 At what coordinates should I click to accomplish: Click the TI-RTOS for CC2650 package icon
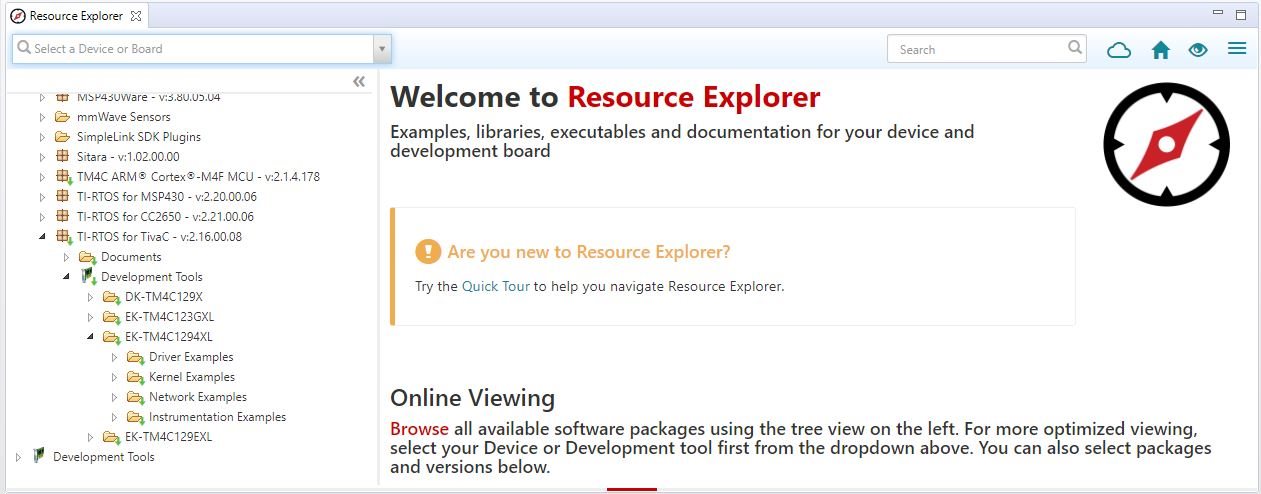[62, 217]
